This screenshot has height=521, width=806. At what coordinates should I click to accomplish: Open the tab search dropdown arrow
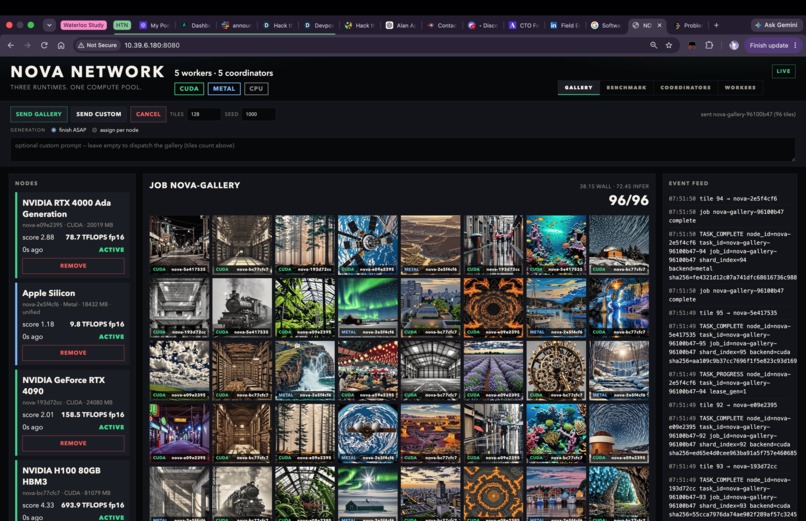click(49, 25)
